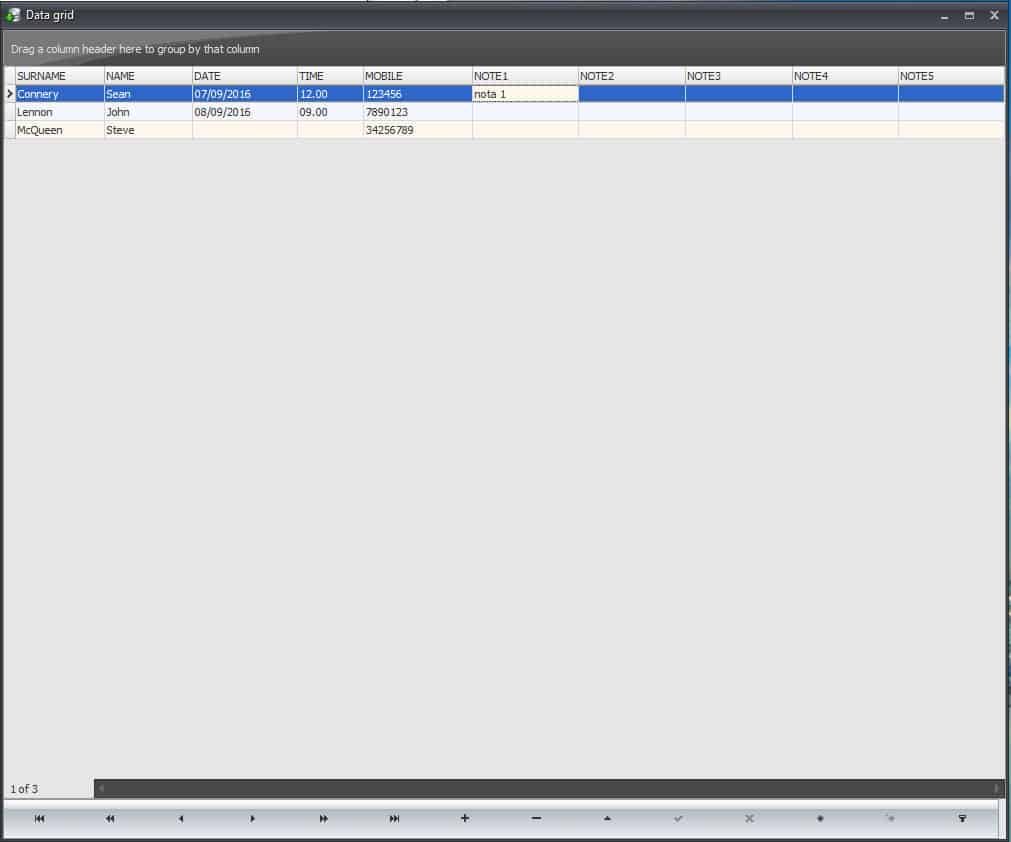The height and width of the screenshot is (842, 1011).
Task: Insert a new record with plus button
Action: 465,819
